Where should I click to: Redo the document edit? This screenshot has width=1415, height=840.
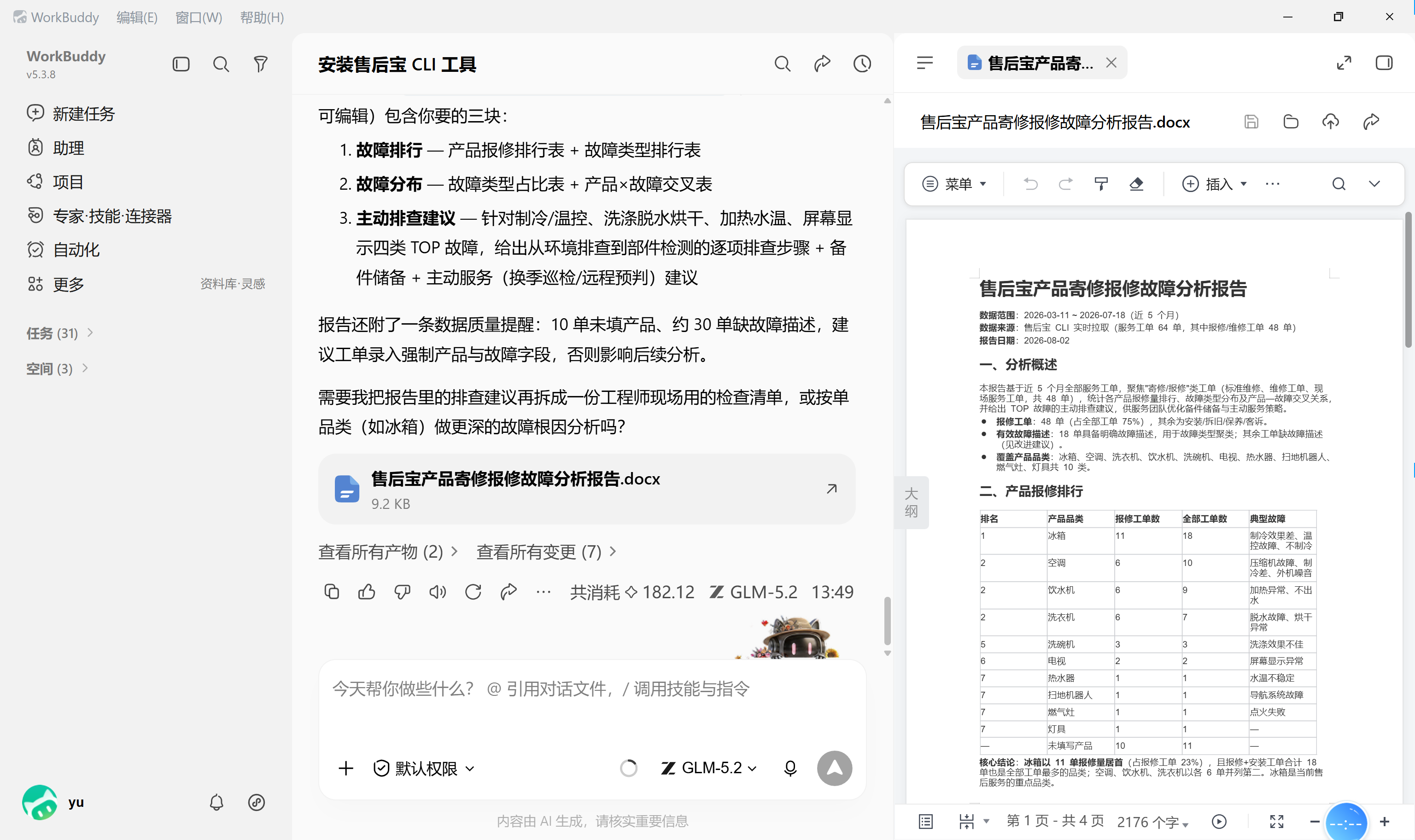[x=1065, y=184]
